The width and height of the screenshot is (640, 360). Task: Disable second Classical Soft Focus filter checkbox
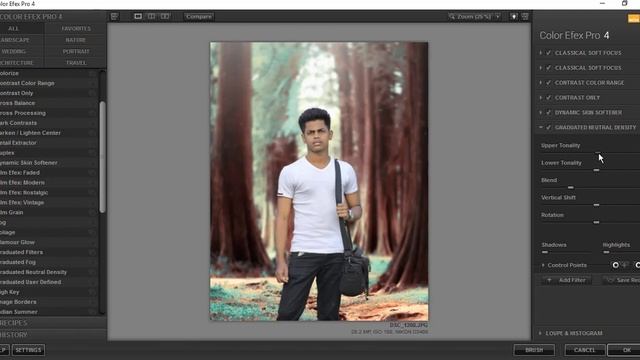click(x=549, y=68)
